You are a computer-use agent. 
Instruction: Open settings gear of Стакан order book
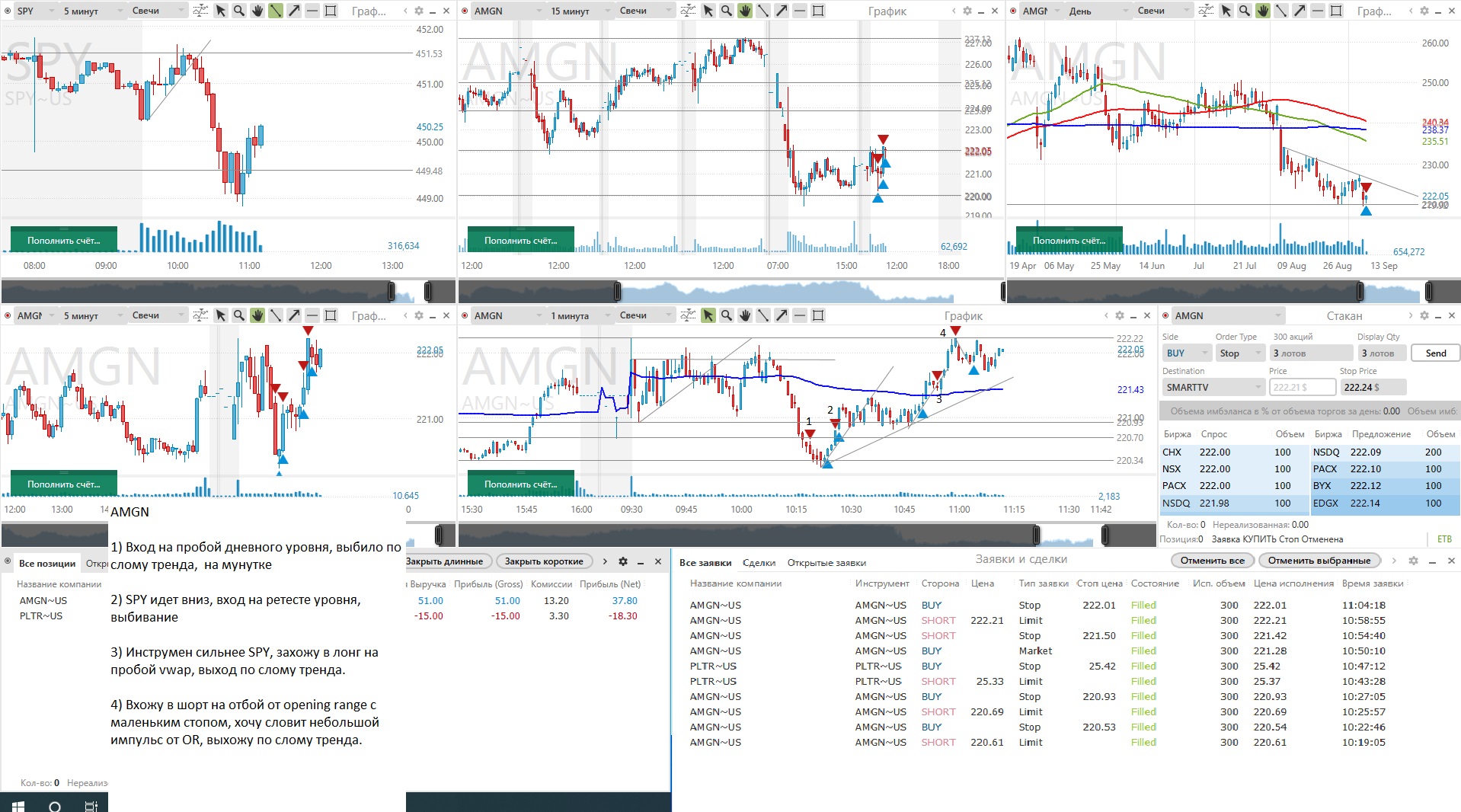coord(1423,315)
